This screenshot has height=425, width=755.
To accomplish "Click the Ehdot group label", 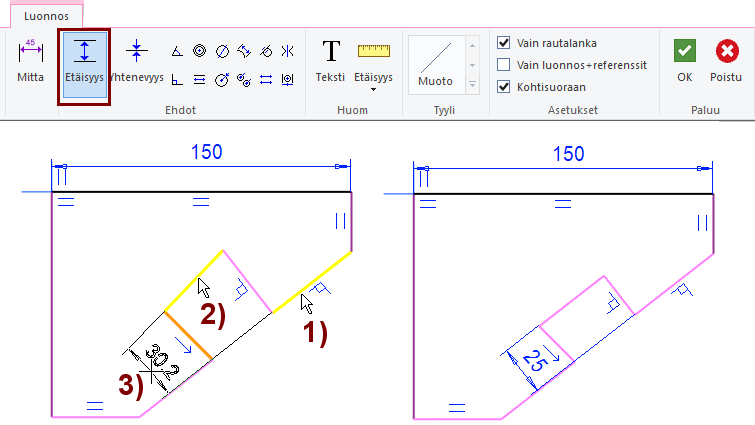I will [x=181, y=110].
